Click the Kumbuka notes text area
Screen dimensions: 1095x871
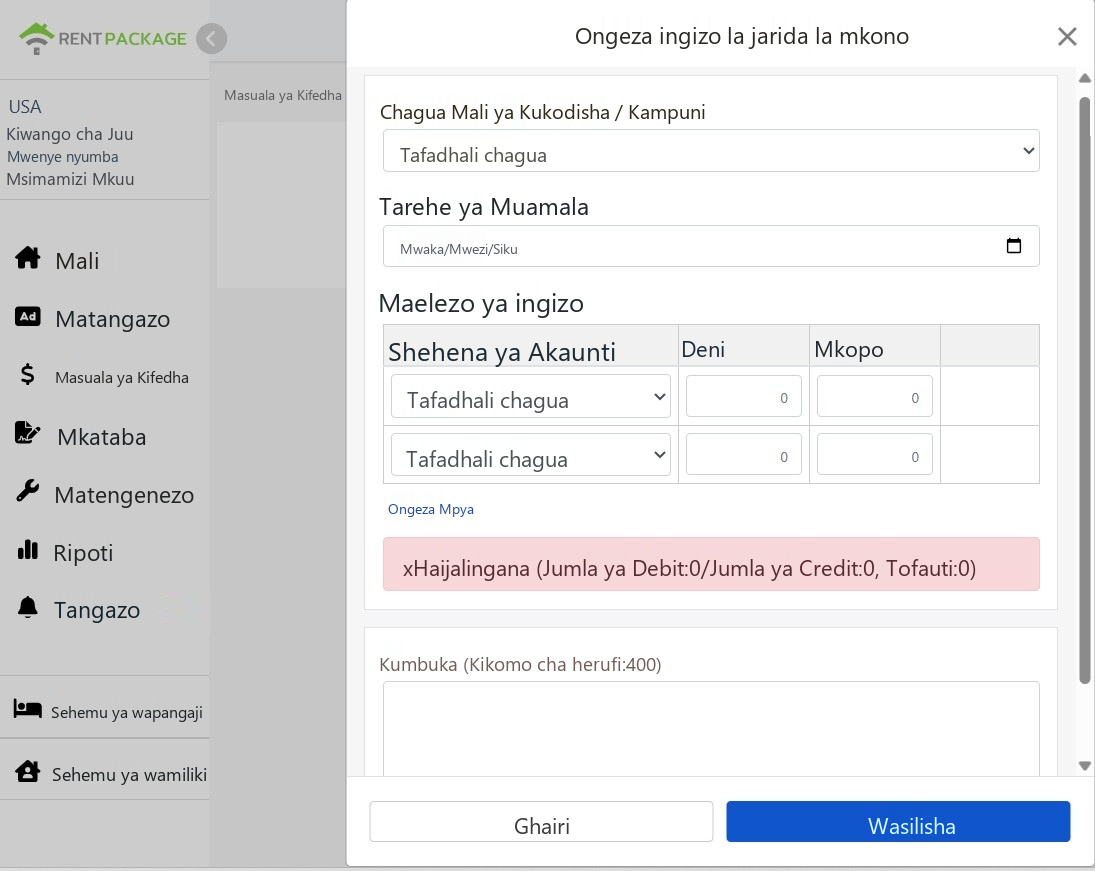coord(711,729)
